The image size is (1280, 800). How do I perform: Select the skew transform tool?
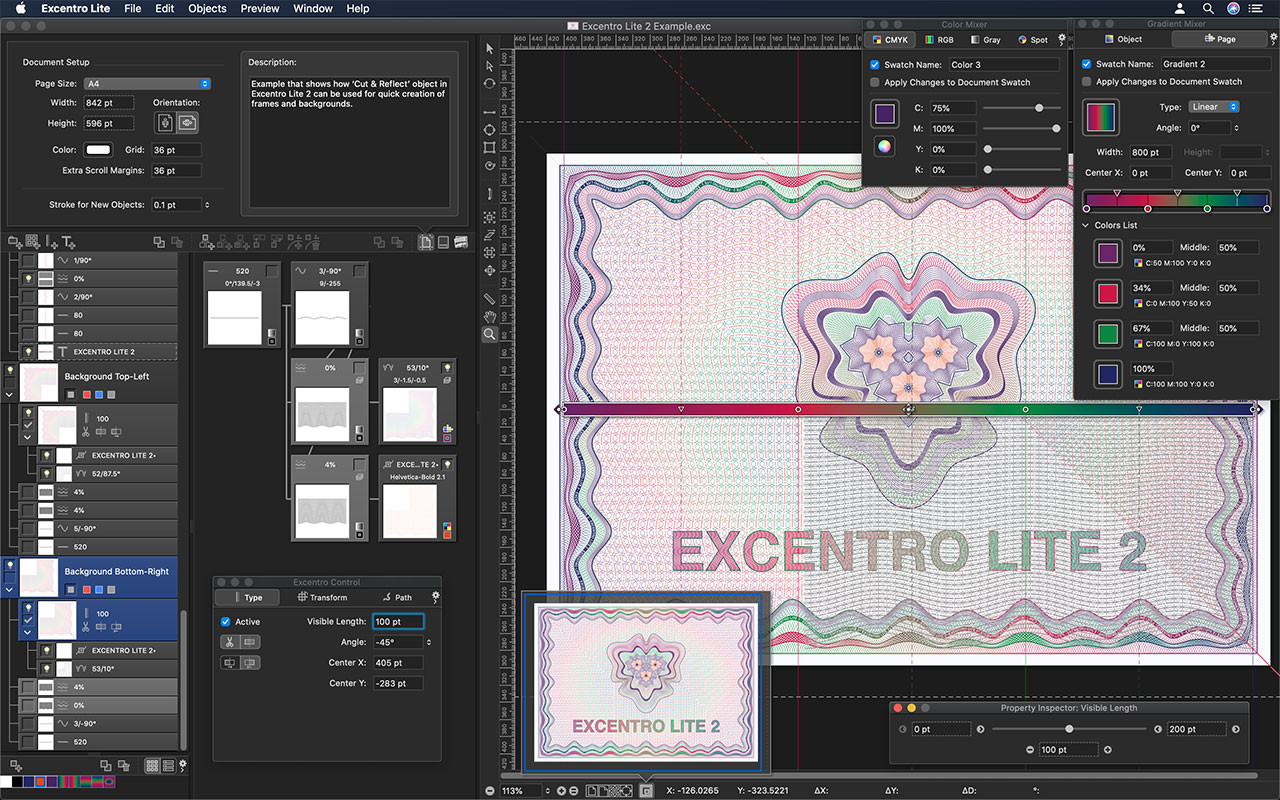[x=489, y=234]
